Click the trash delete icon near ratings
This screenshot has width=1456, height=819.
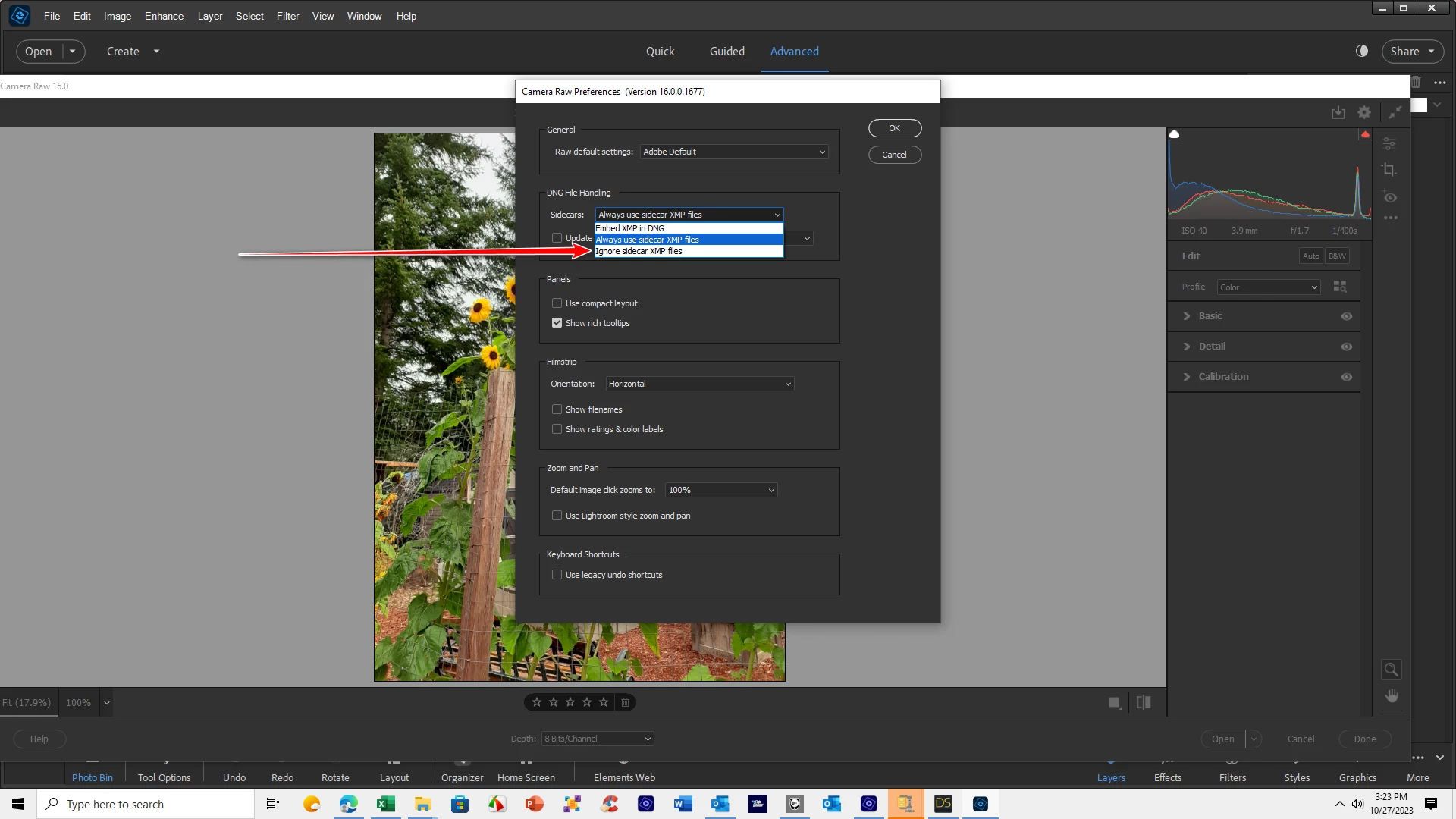pos(625,702)
